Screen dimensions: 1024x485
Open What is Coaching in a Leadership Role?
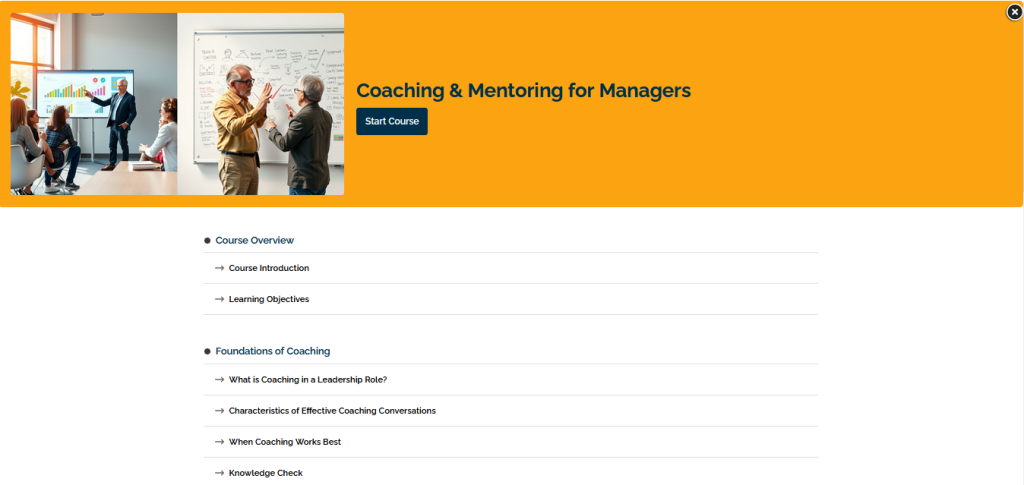[307, 380]
